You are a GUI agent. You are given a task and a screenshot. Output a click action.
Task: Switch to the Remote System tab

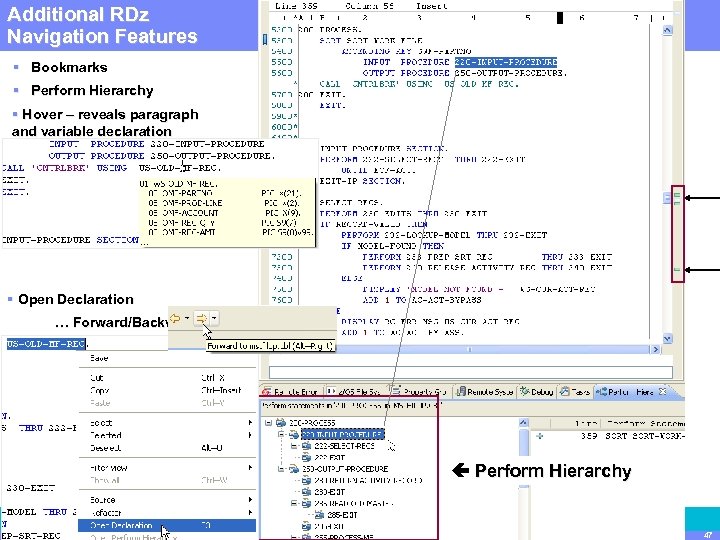click(485, 392)
